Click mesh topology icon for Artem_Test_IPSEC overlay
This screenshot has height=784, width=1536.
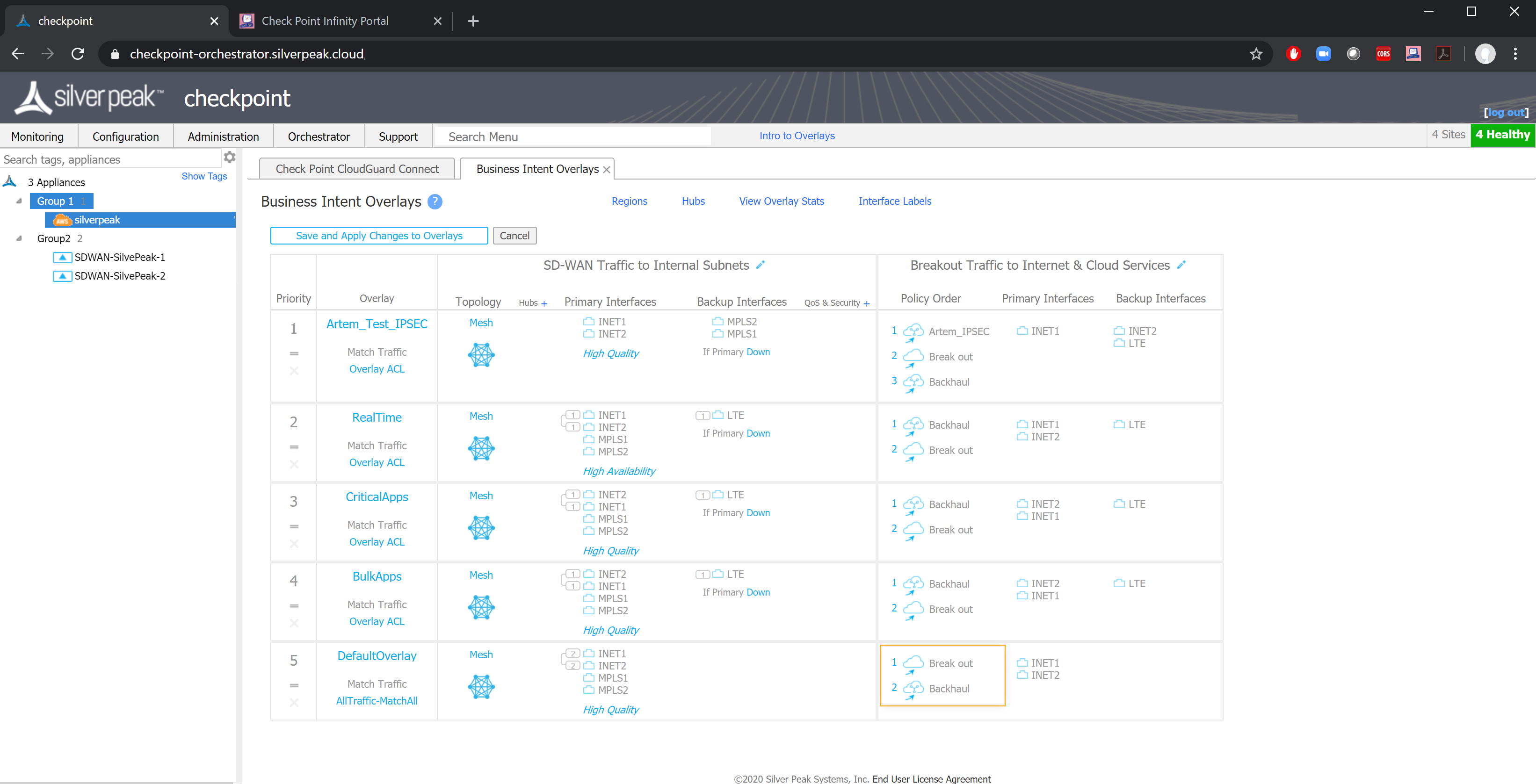[x=481, y=355]
